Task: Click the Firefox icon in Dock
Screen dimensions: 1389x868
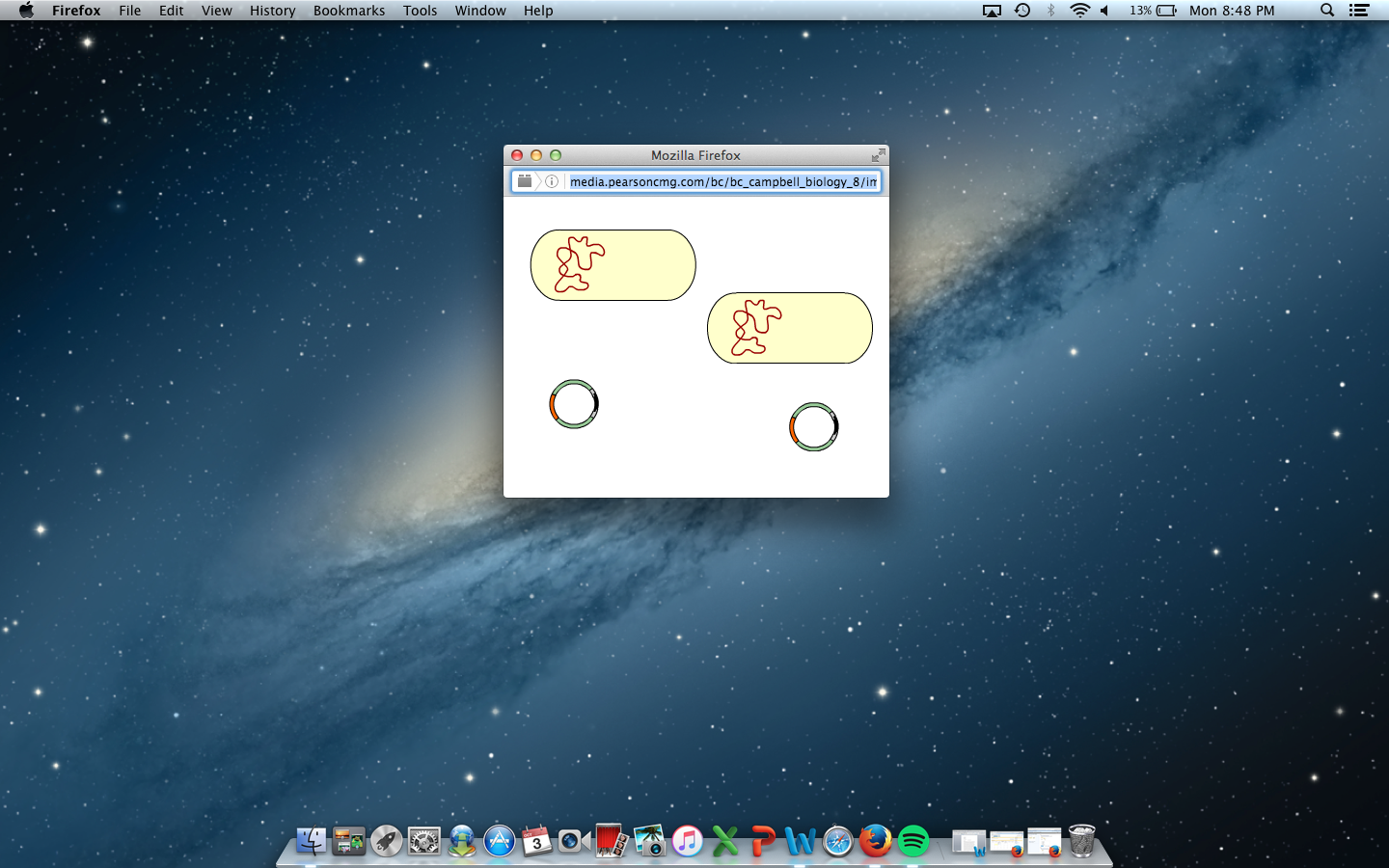Action: (x=876, y=841)
